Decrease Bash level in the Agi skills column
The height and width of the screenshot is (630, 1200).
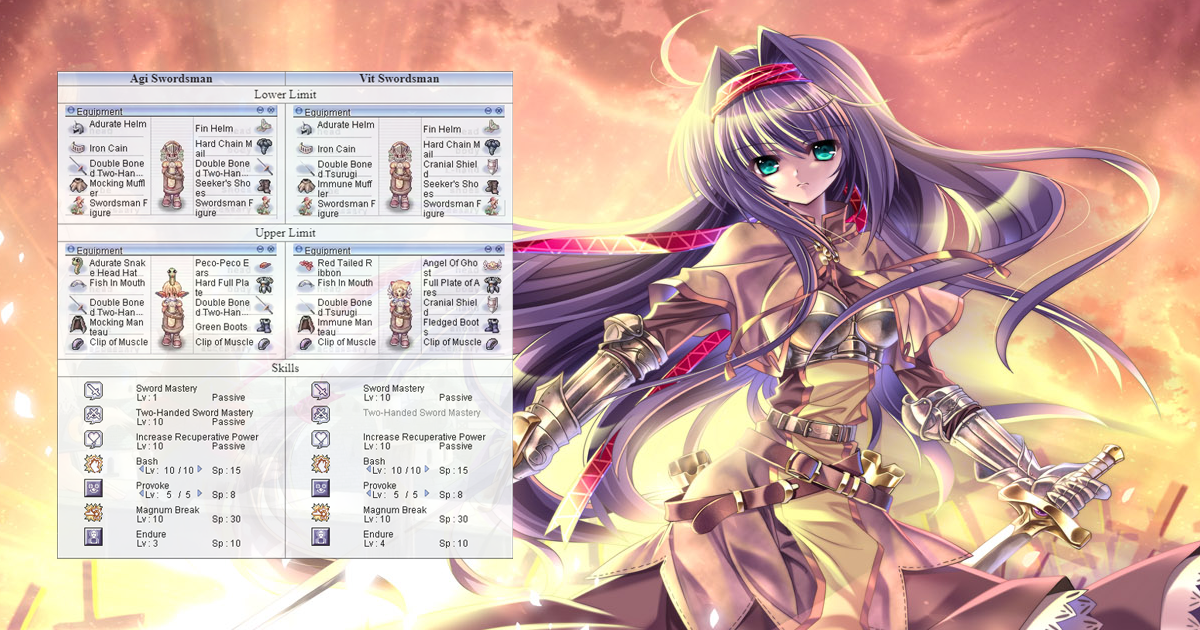139,469
